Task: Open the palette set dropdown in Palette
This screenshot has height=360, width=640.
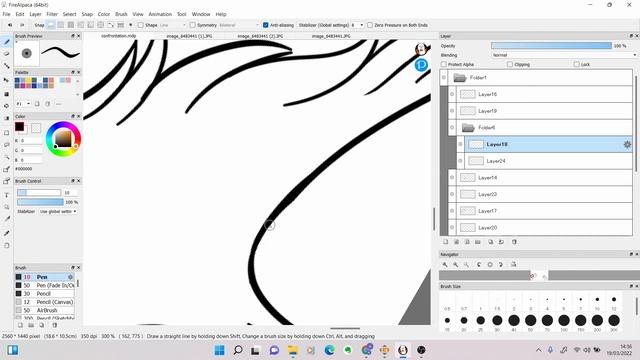Action: [23, 104]
